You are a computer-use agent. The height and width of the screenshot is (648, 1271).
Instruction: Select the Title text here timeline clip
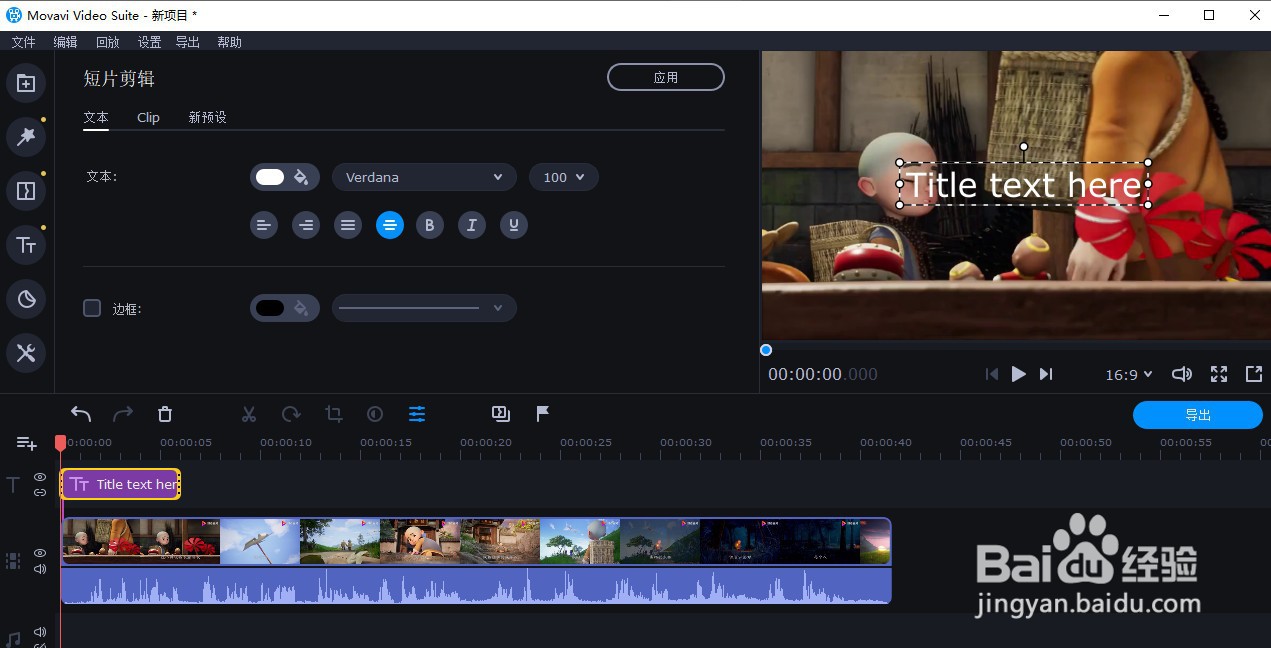click(x=121, y=484)
